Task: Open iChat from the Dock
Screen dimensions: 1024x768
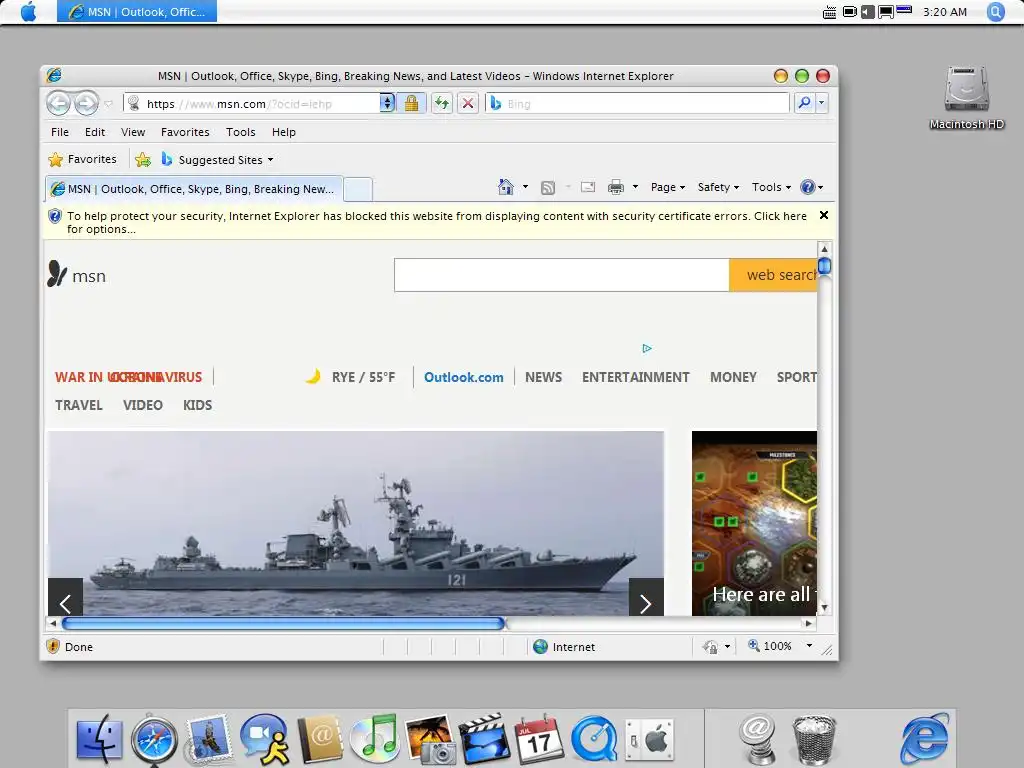Action: [x=264, y=739]
